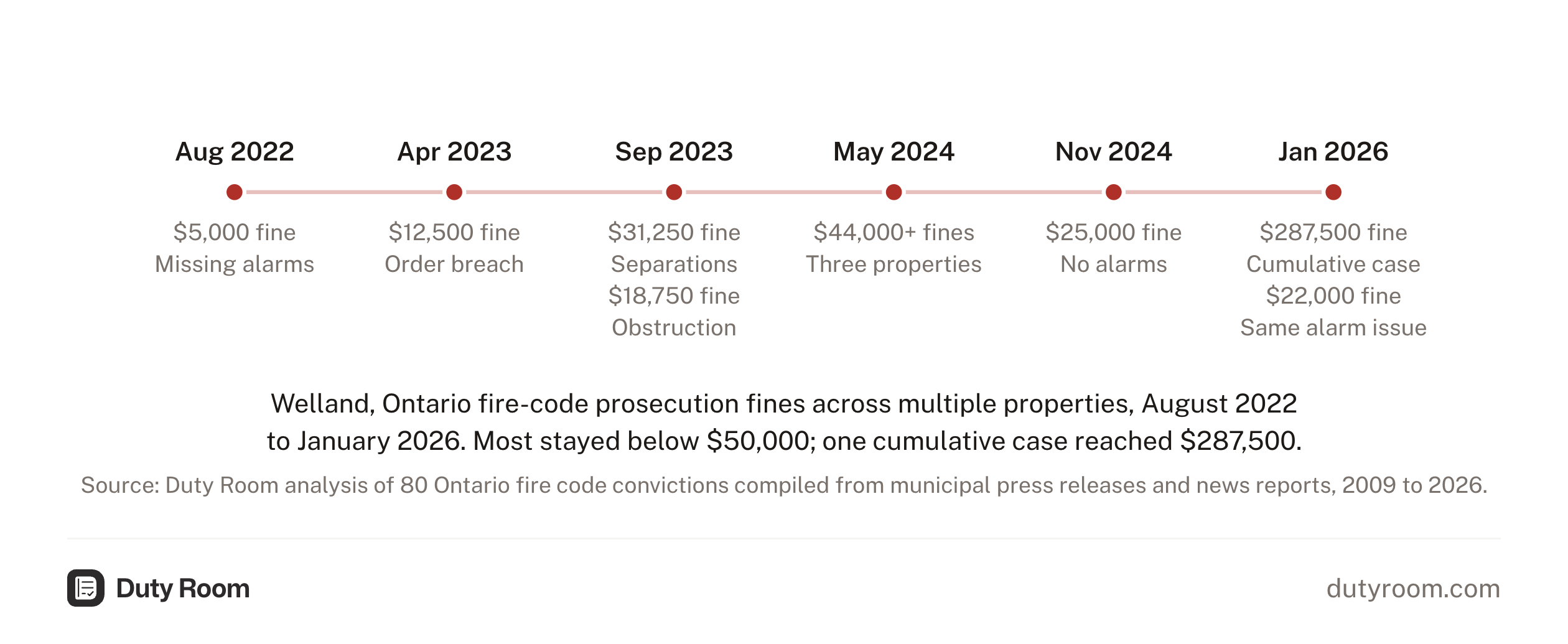
Task: Select the Aug 2022 date heading
Action: click(x=235, y=152)
